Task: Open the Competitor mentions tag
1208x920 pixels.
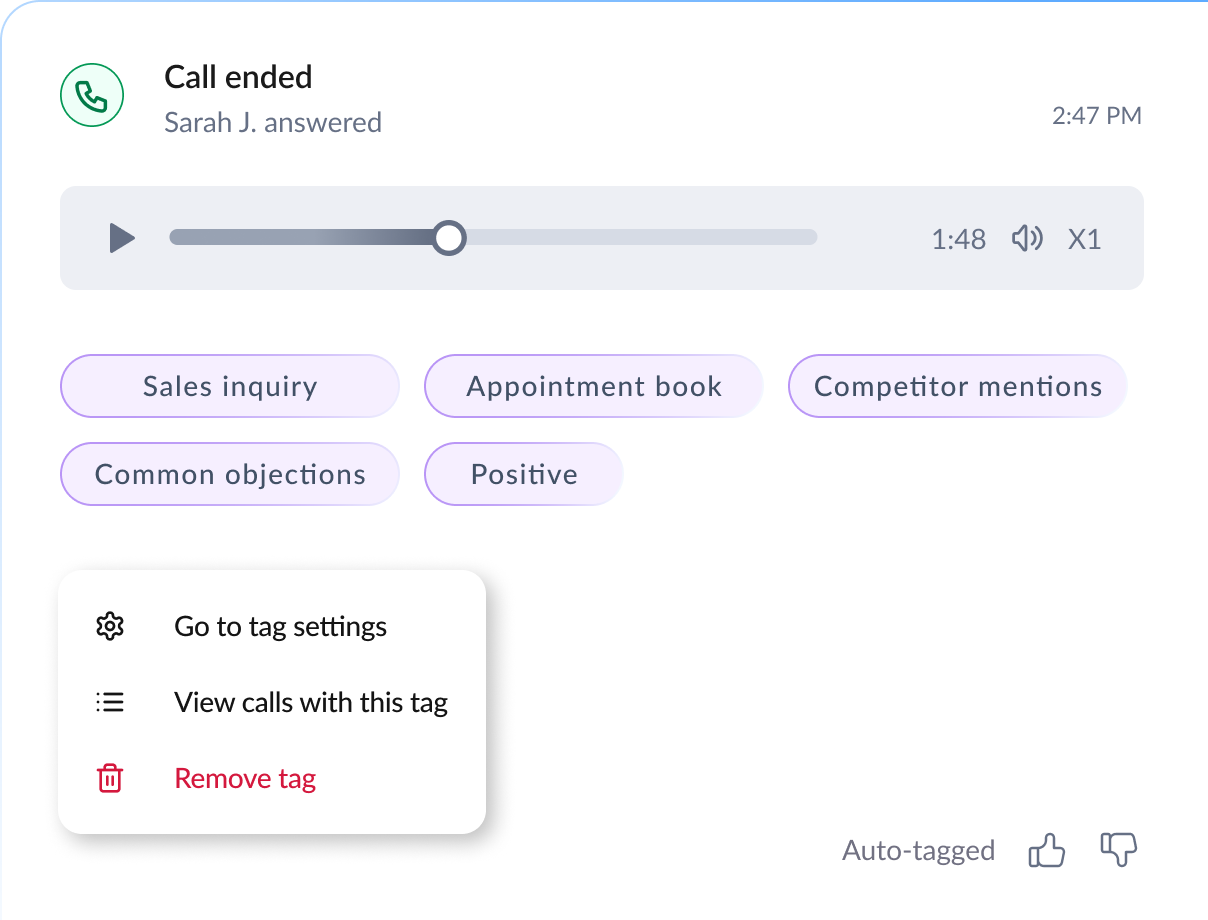Action: (958, 386)
